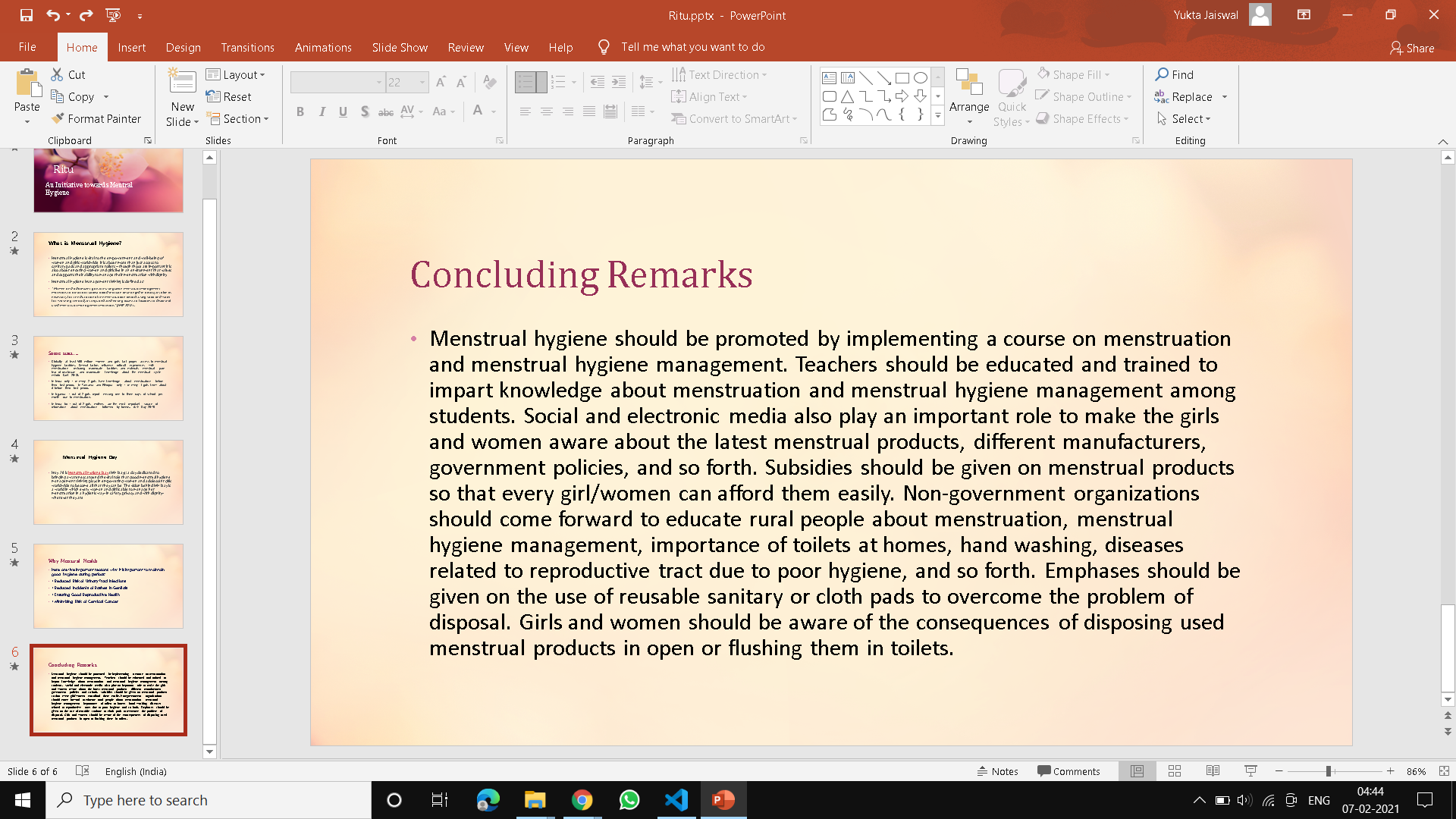This screenshot has width=1456, height=819.
Task: Open the Section dropdown
Action: point(237,119)
